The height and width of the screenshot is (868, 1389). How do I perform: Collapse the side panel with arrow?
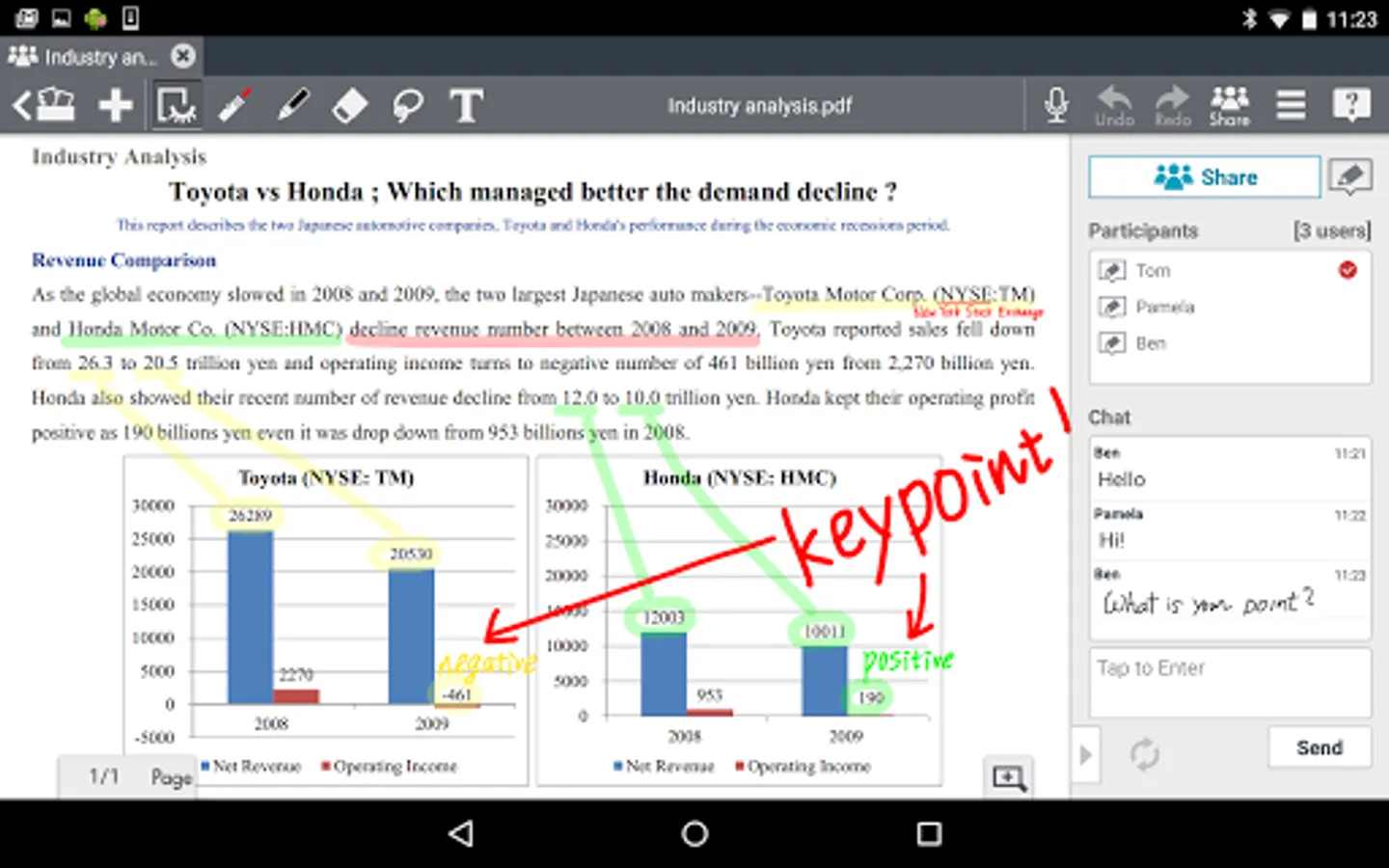(x=1086, y=754)
